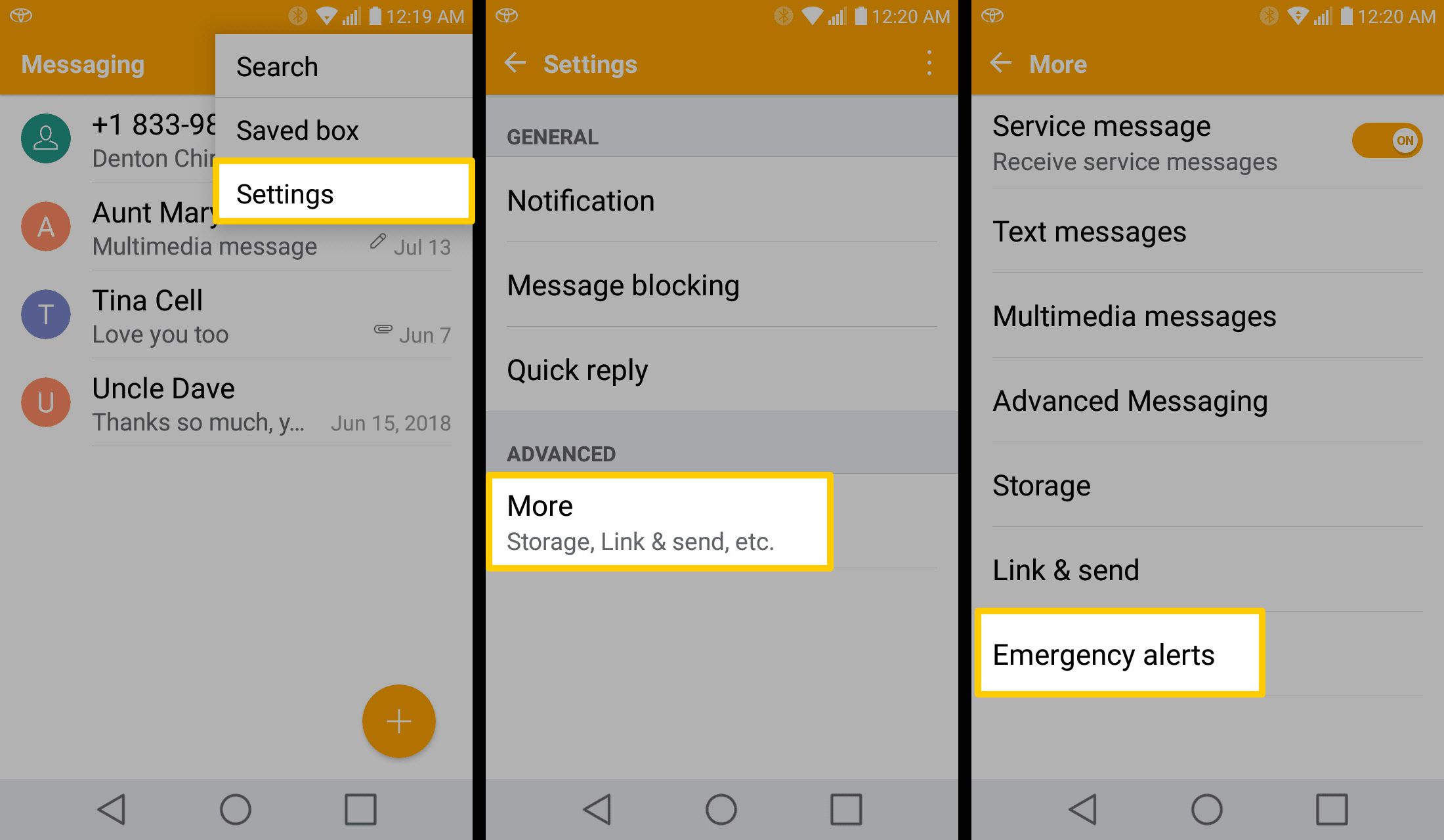1444x840 pixels.
Task: Open the three-dot menu in Settings
Action: (x=929, y=63)
